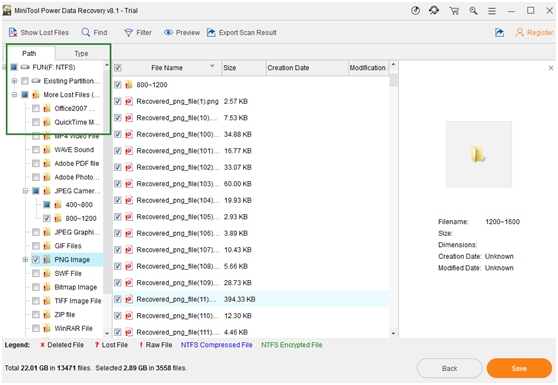This screenshot has width=558, height=385.
Task: Click the share icon beside Register
Action: pyautogui.click(x=500, y=33)
